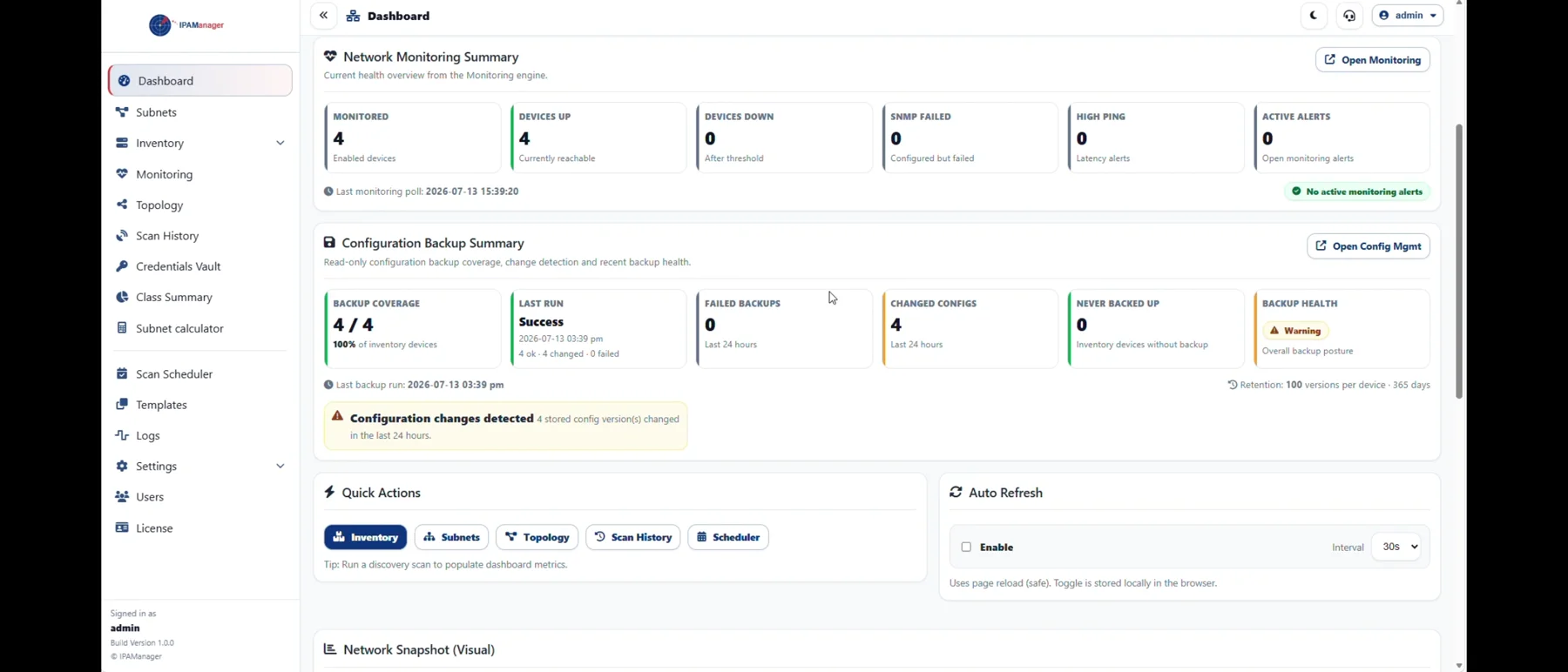
Task: Click the Devices Up card
Action: click(598, 138)
